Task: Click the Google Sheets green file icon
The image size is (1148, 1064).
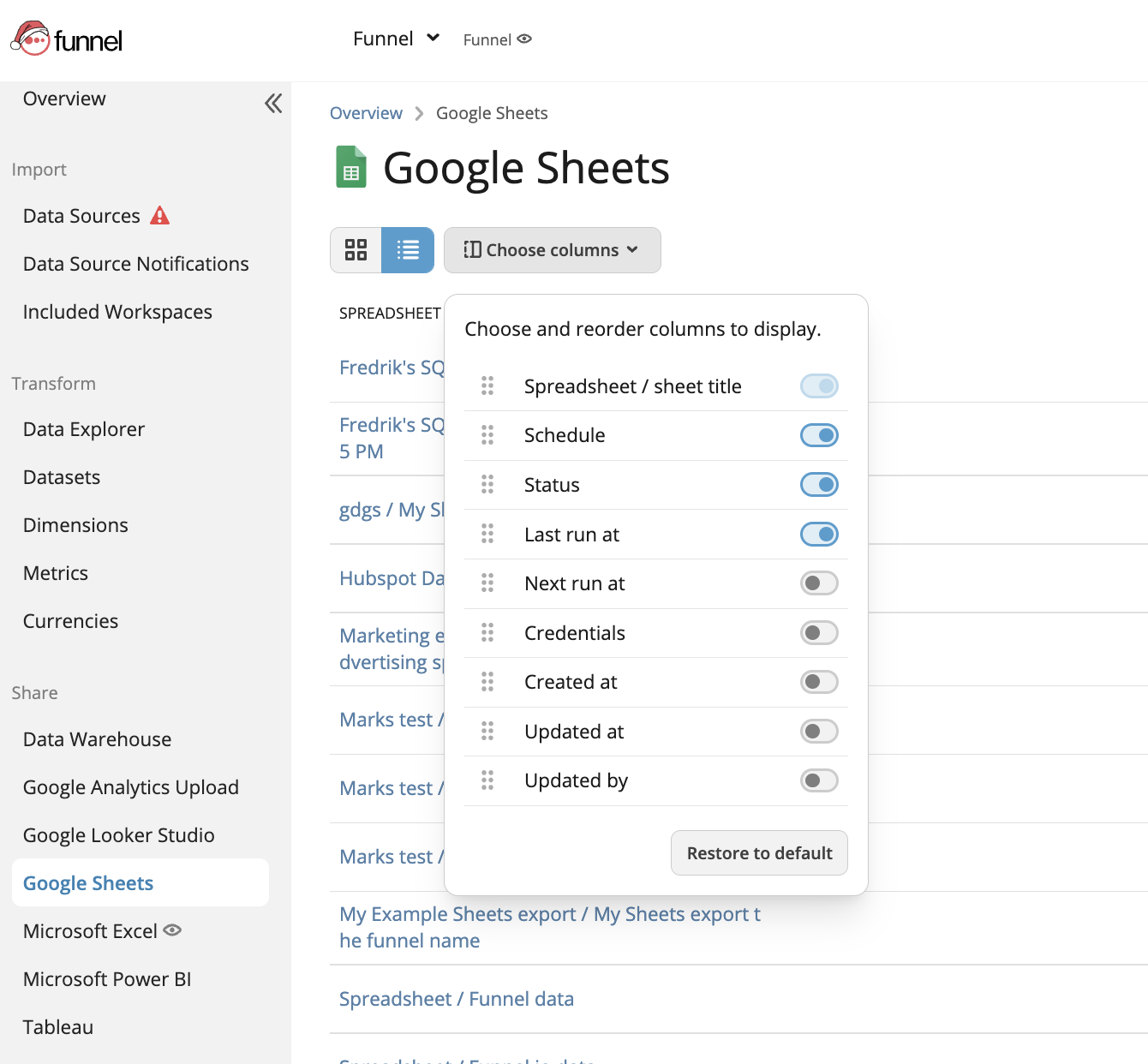Action: [350, 167]
